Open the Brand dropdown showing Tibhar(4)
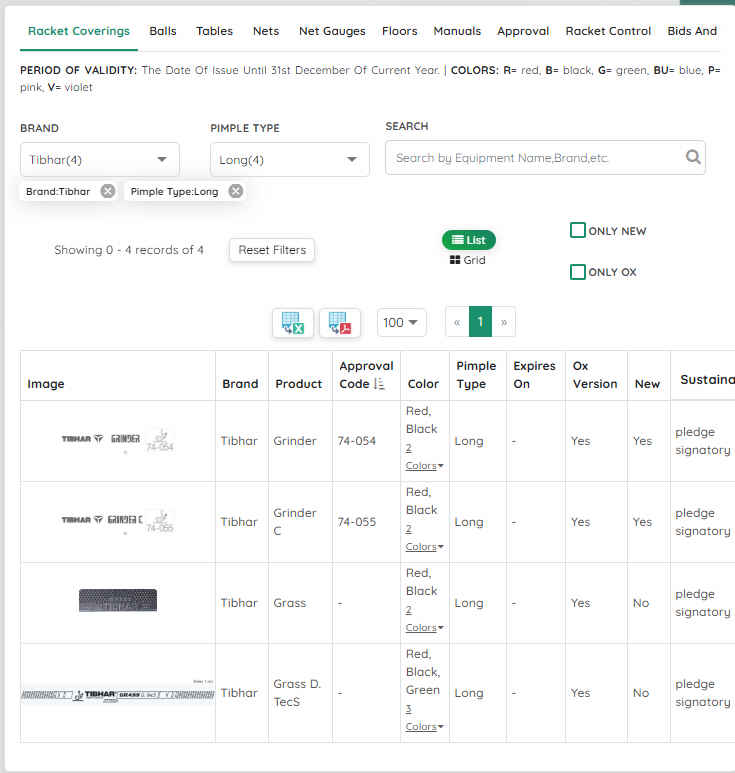 click(x=100, y=160)
